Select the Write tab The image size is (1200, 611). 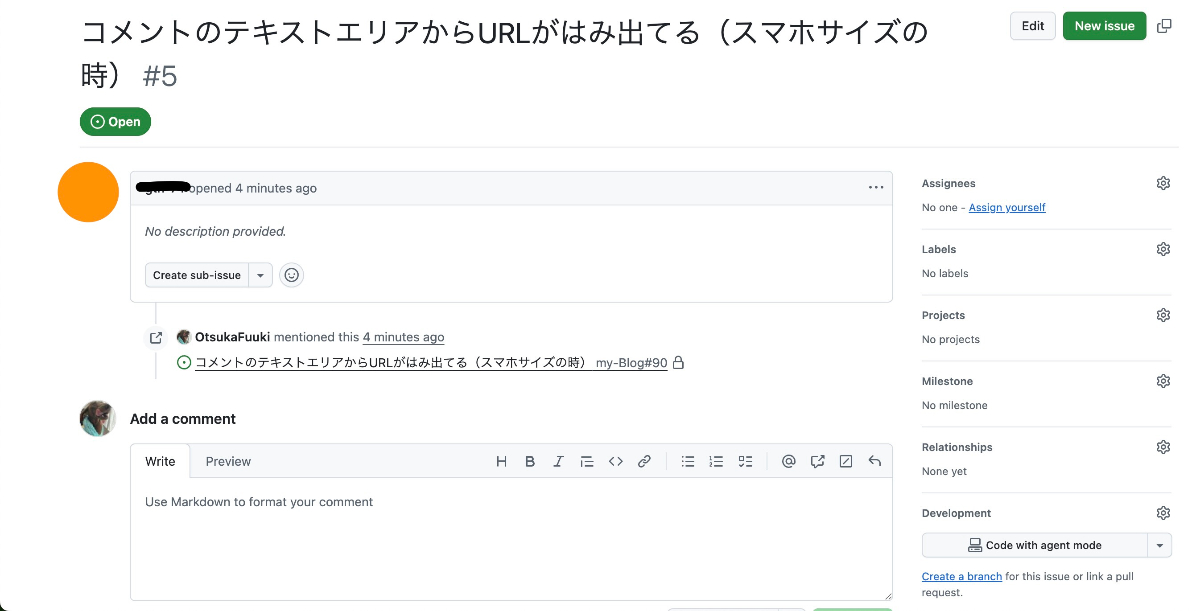coord(160,462)
